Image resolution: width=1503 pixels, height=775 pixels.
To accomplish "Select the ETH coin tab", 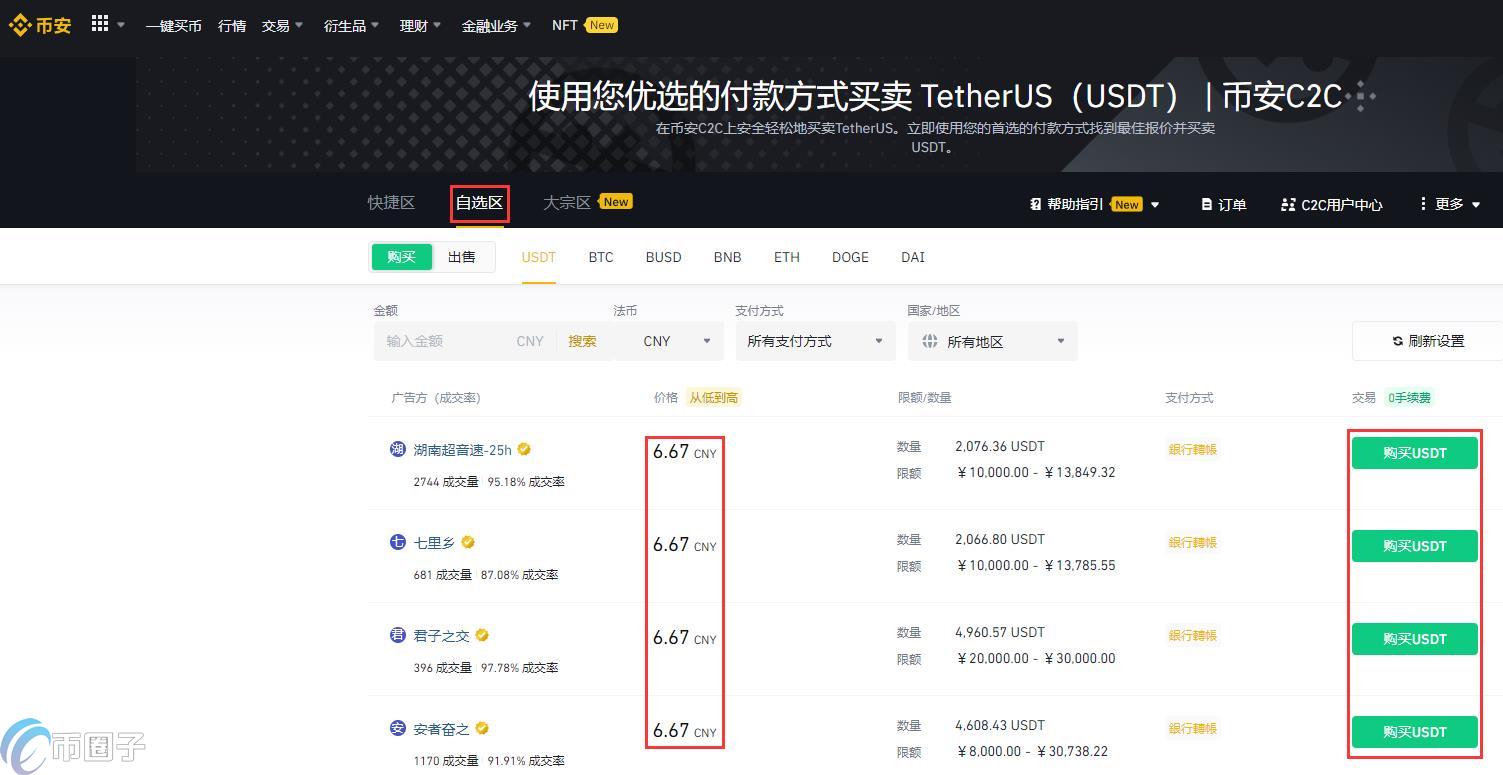I will pos(787,257).
